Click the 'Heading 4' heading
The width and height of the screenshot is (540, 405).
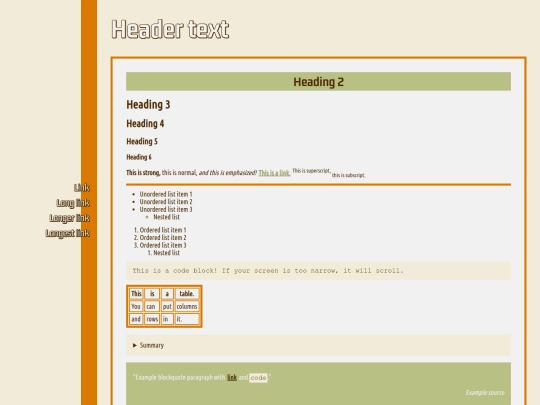coord(145,124)
